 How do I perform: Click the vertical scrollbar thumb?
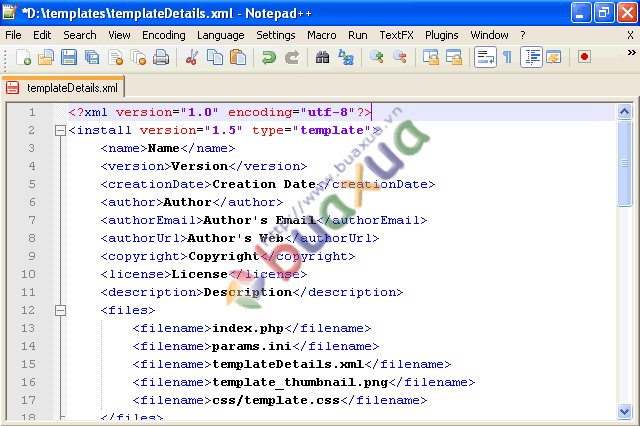(624, 164)
